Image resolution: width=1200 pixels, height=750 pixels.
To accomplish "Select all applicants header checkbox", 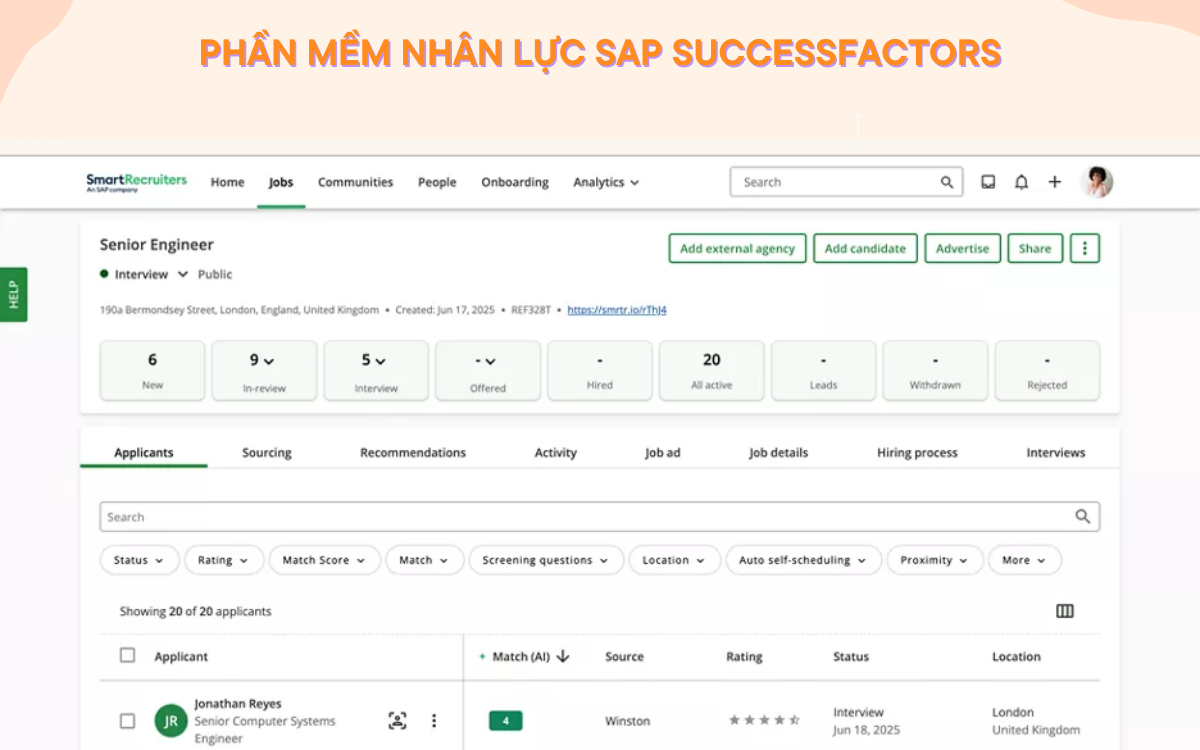I will tap(127, 656).
